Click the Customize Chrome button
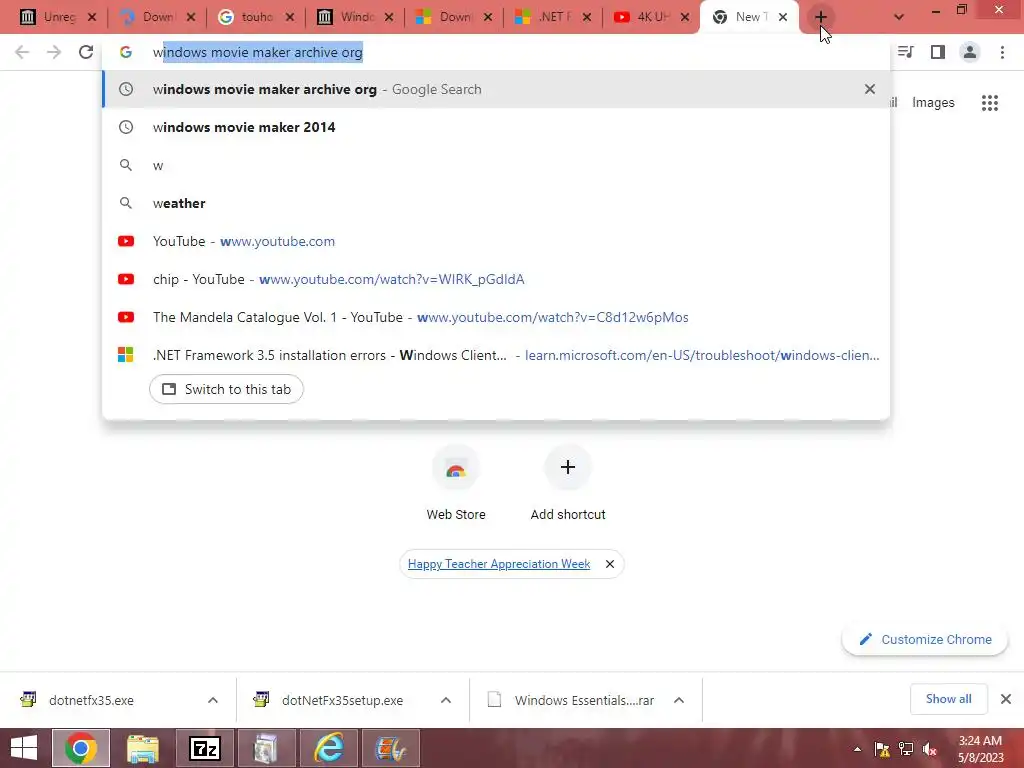 tap(925, 639)
